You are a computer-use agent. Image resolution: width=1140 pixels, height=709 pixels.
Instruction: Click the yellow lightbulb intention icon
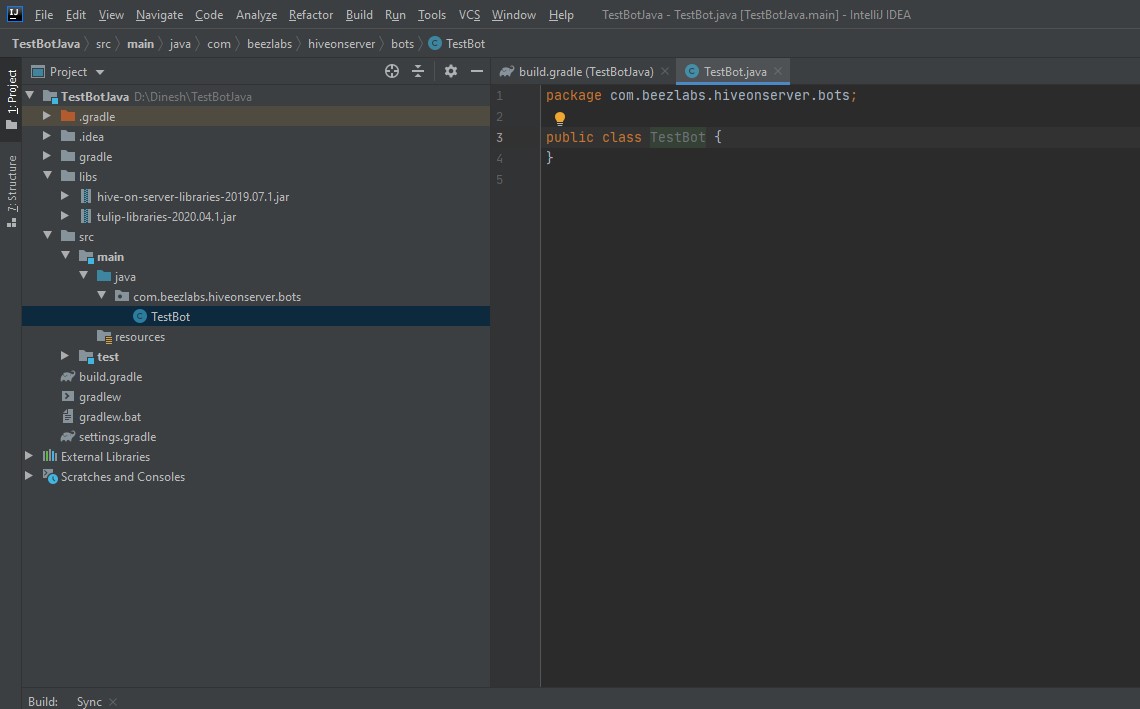pyautogui.click(x=560, y=118)
